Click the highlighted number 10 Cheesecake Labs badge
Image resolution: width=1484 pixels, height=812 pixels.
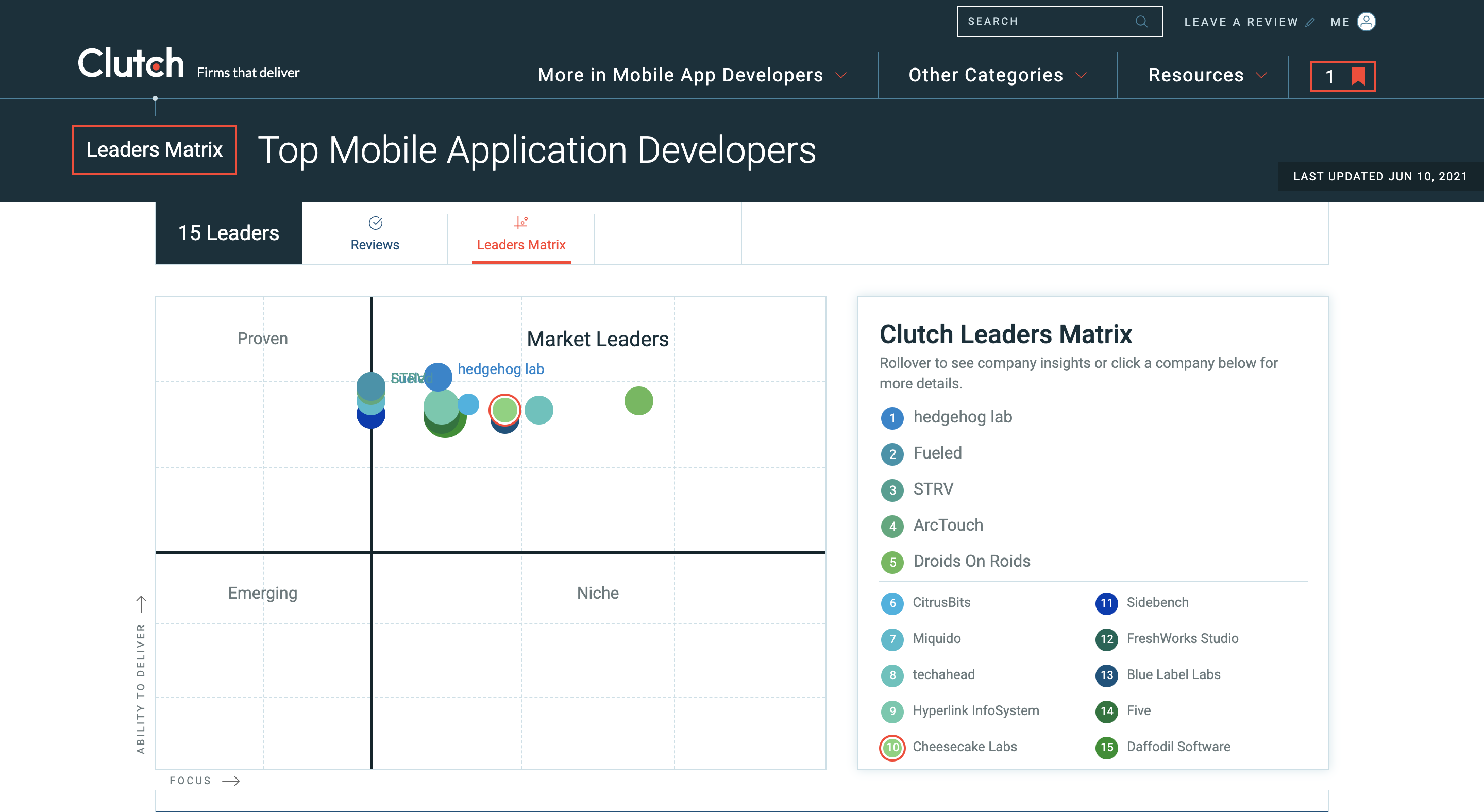click(892, 748)
